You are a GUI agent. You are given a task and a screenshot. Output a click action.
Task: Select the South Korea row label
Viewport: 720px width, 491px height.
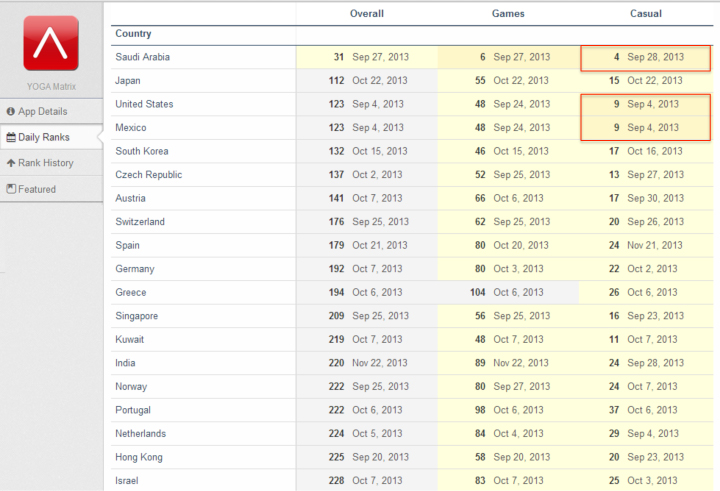click(x=142, y=151)
